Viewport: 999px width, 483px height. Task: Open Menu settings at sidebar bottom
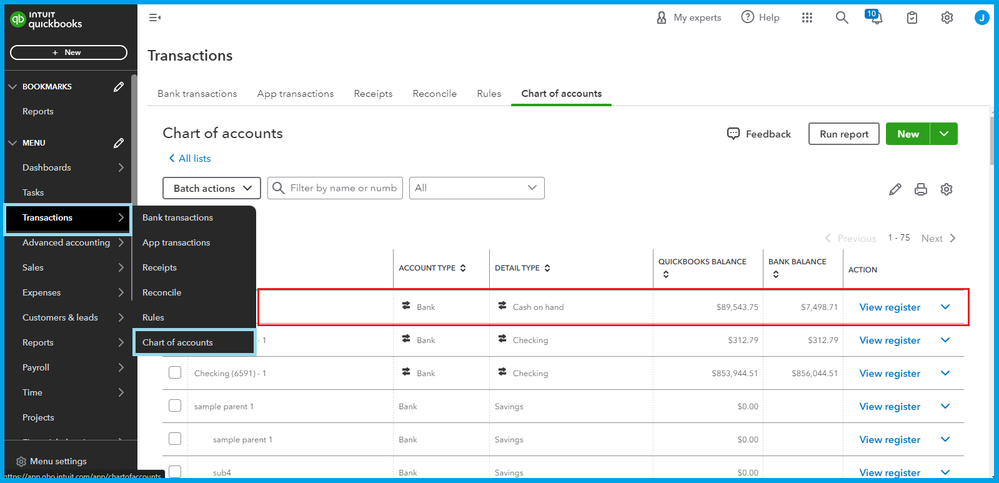pos(51,461)
